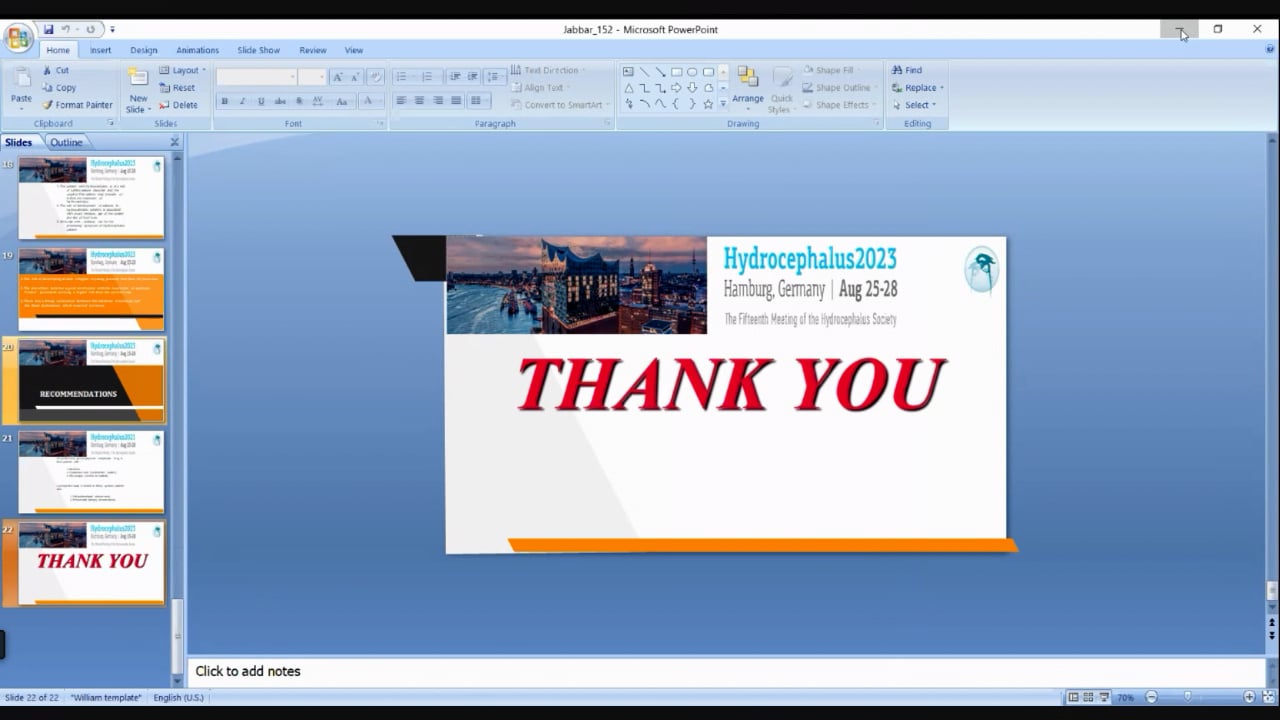
Task: Open the Slide Show ribbon tab
Action: 258,50
